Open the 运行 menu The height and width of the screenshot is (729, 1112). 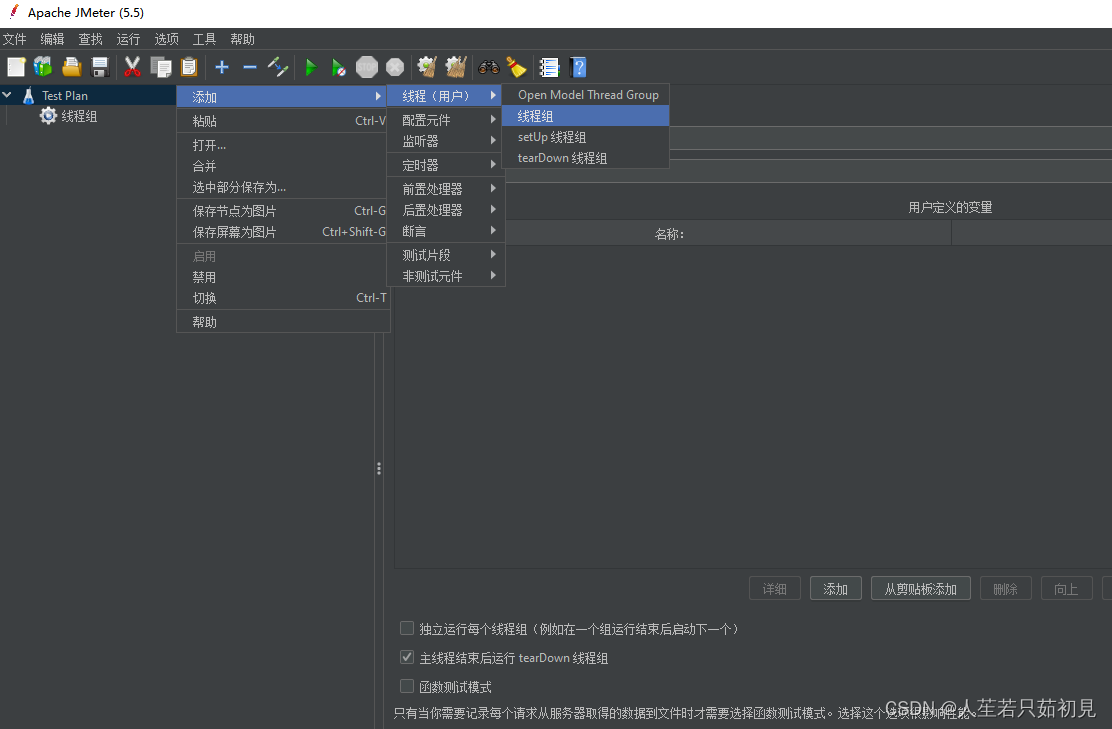tap(128, 39)
